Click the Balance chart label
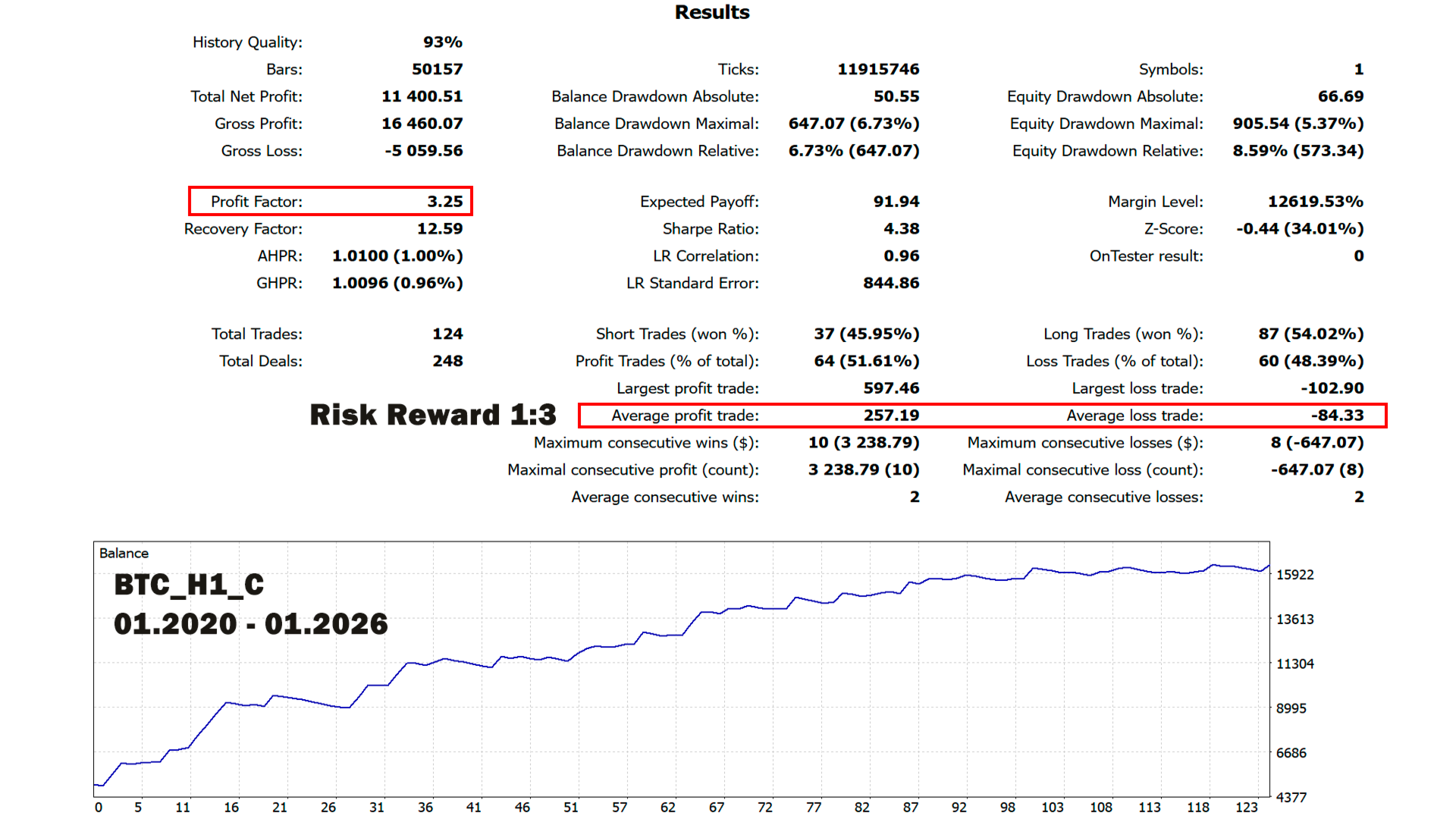 tap(124, 554)
